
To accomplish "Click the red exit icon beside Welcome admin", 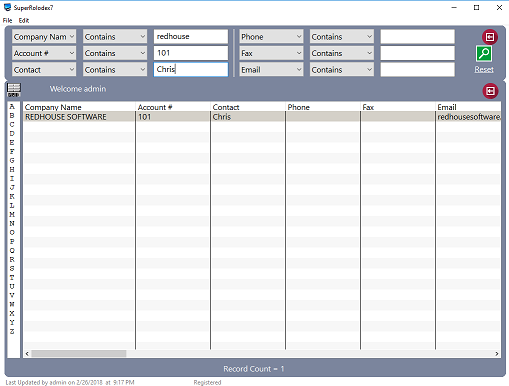I will [x=490, y=91].
